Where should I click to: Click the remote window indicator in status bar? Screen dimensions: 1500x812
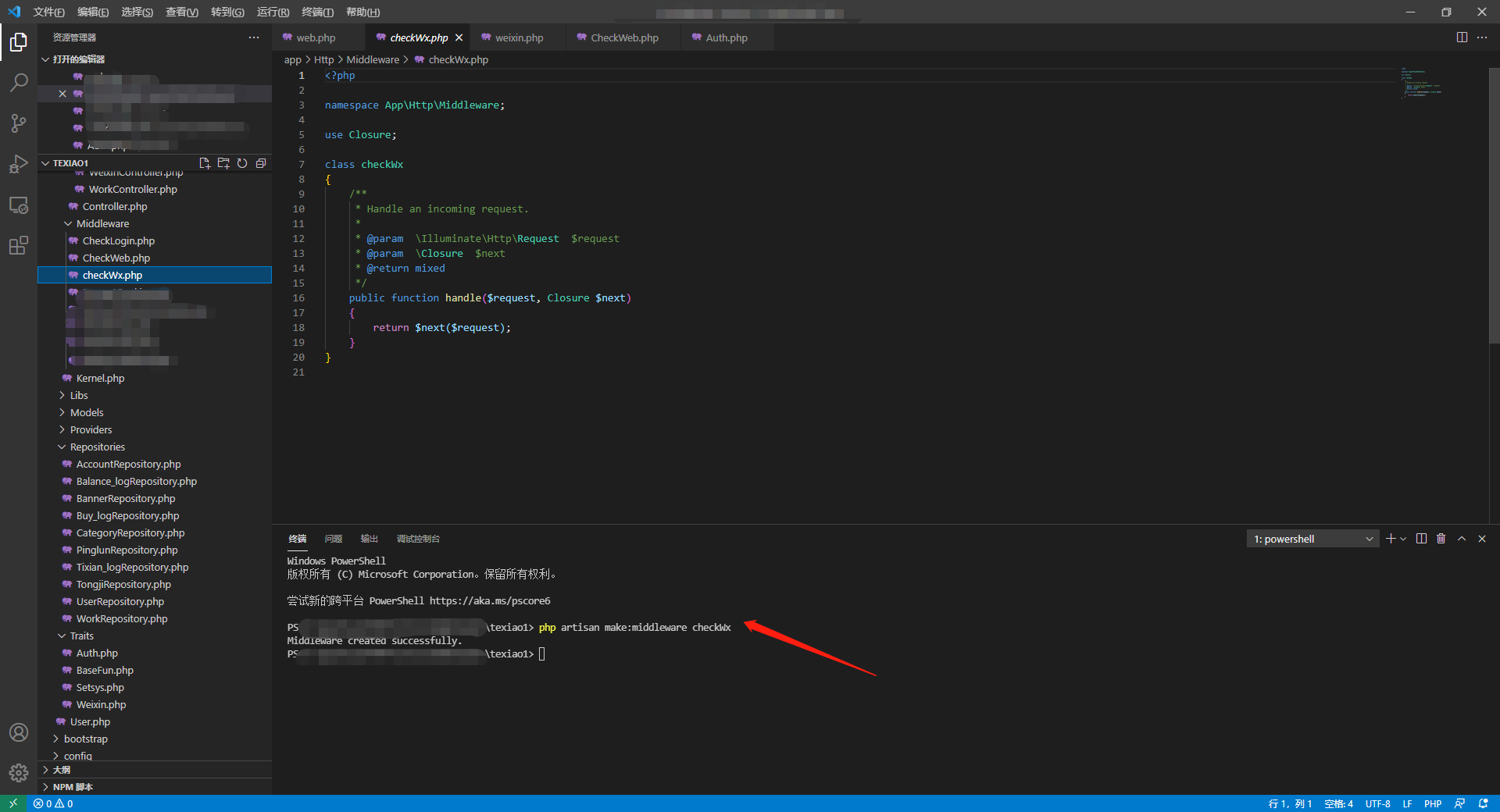tap(13, 803)
